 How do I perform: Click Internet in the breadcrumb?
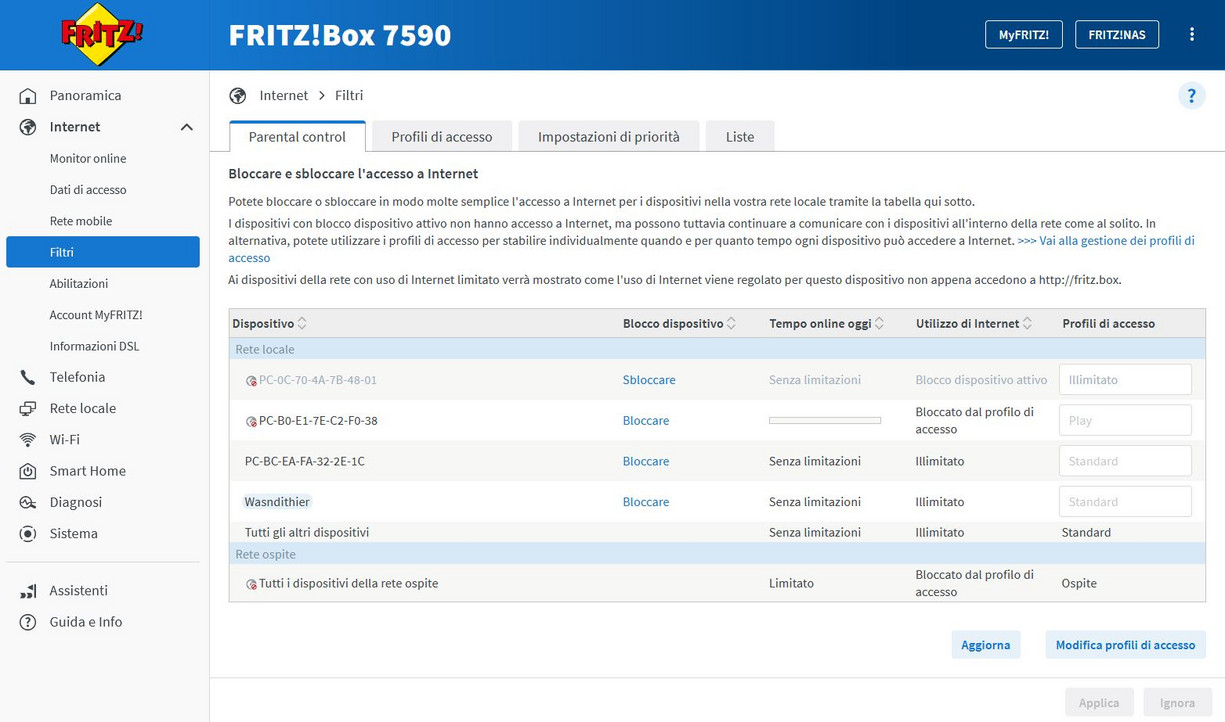pos(284,96)
